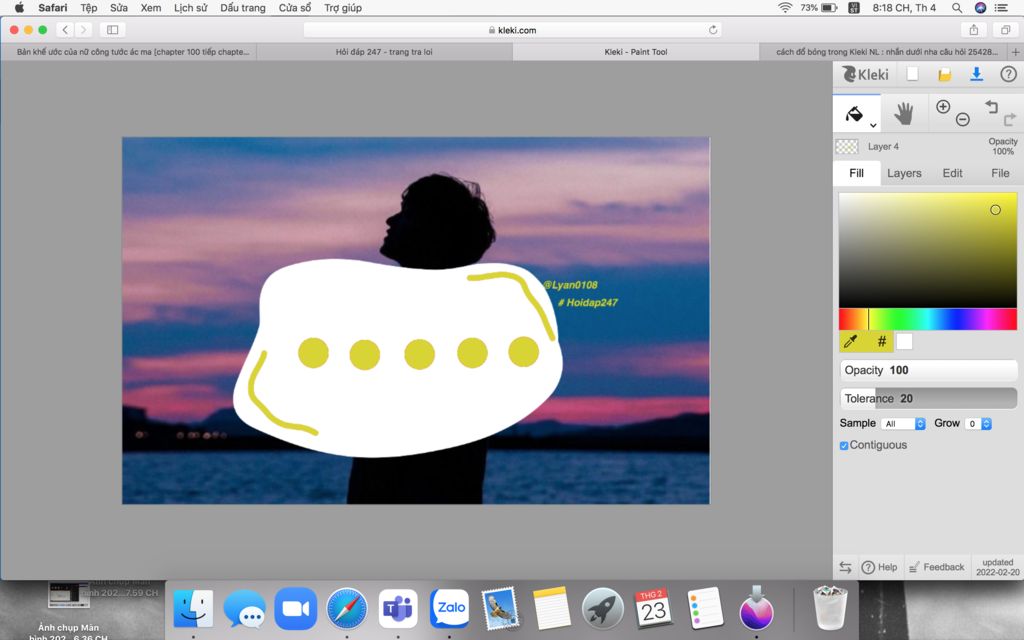Save the image with the blue download icon
The width and height of the screenshot is (1024, 640).
pos(976,74)
